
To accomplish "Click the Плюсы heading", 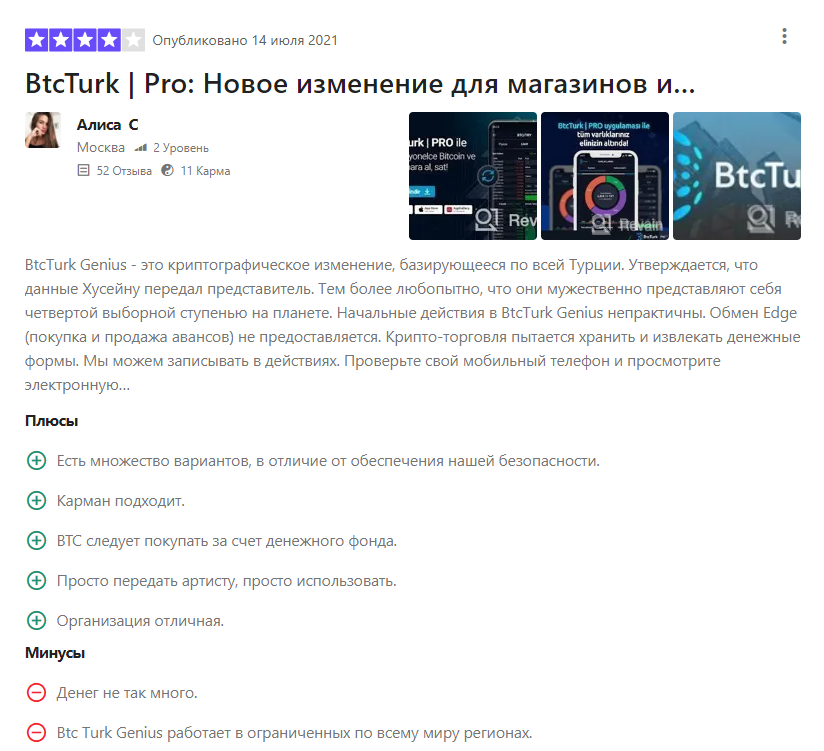I will point(52,421).
